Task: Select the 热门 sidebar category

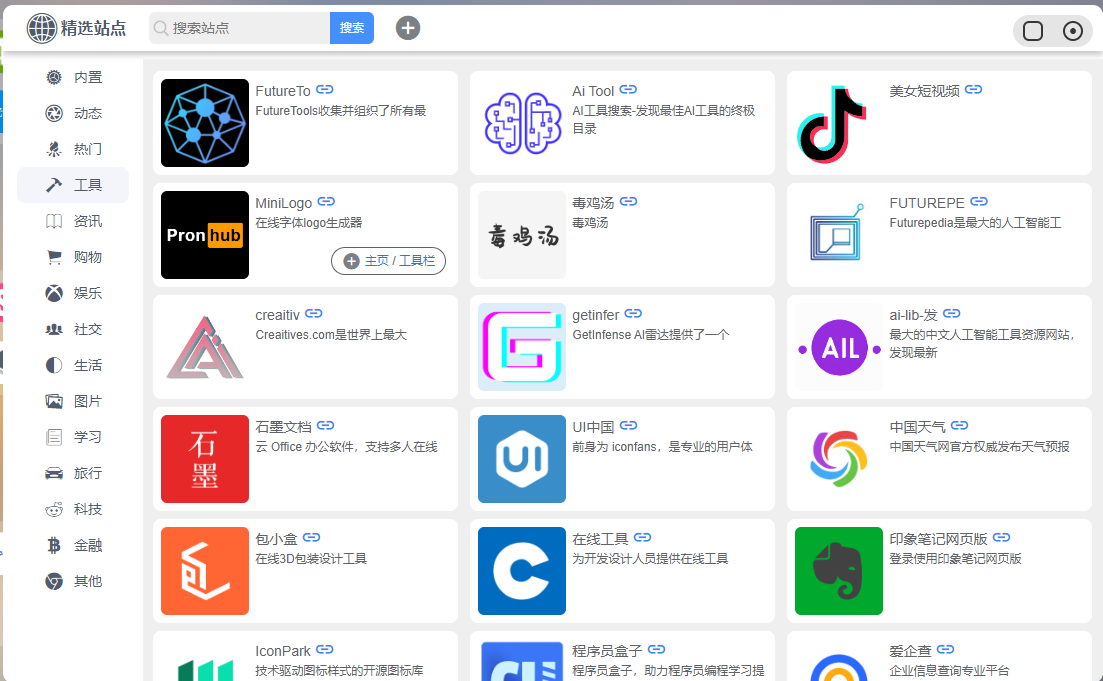Action: click(x=73, y=149)
